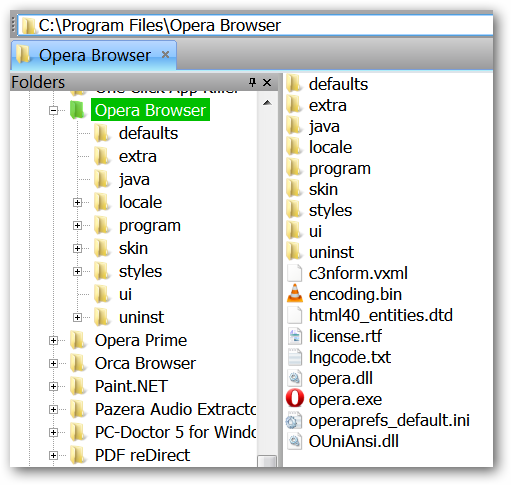Click the Opera Prime folder icon in tree

pyautogui.click(x=78, y=340)
